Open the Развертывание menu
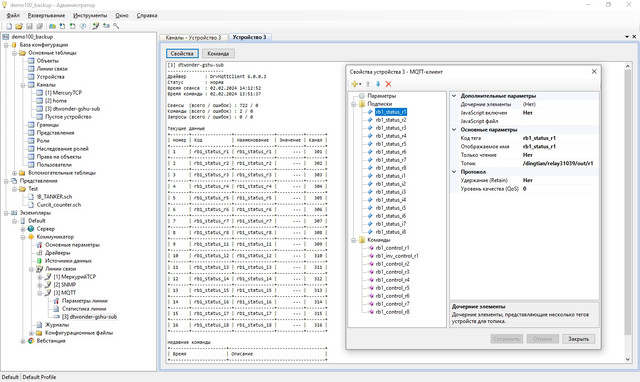Viewport: 640px width, 382px height. pos(46,16)
